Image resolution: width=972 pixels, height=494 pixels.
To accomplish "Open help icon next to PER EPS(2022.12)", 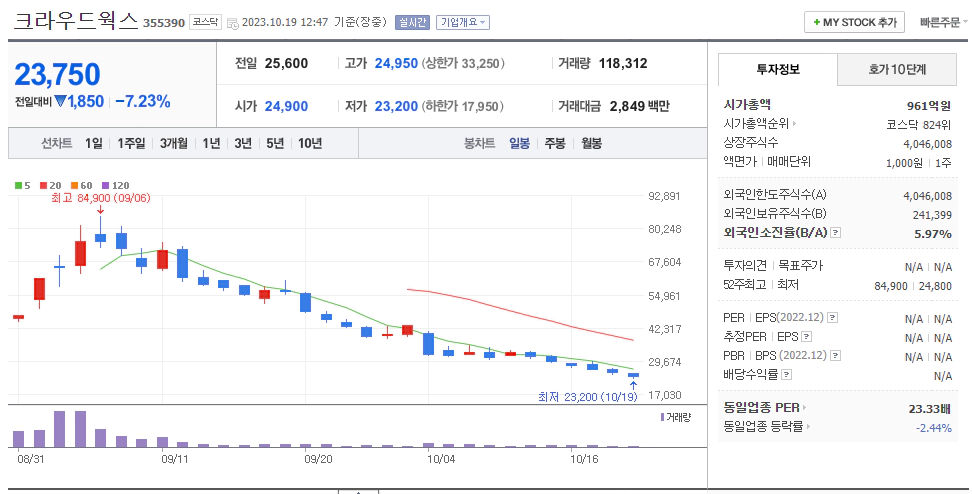I will (x=833, y=317).
